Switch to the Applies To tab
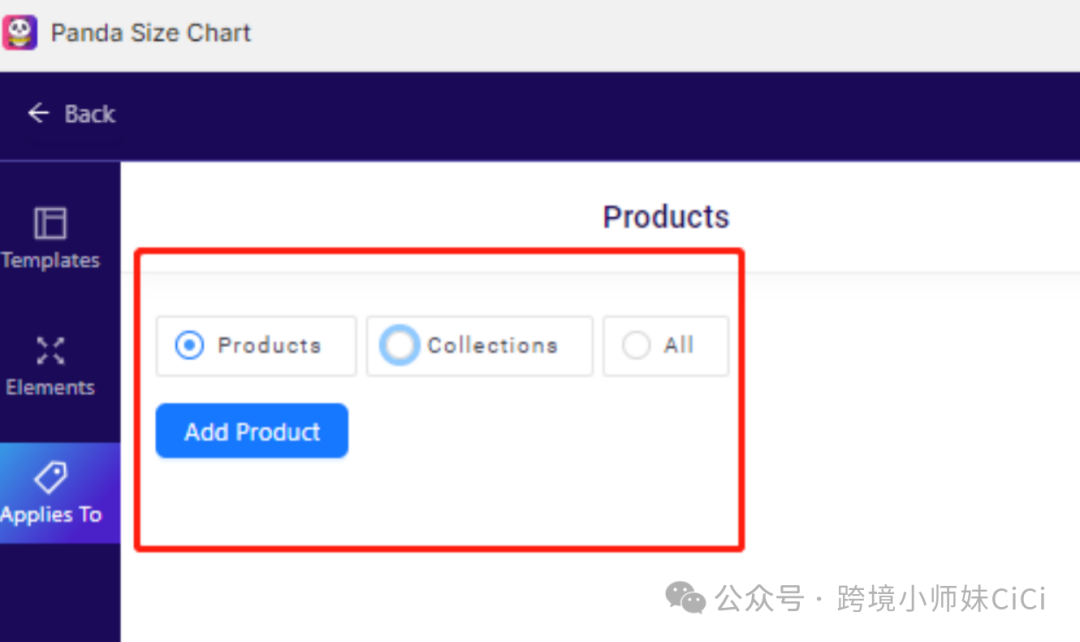Viewport: 1080px width, 642px height. pos(60,493)
